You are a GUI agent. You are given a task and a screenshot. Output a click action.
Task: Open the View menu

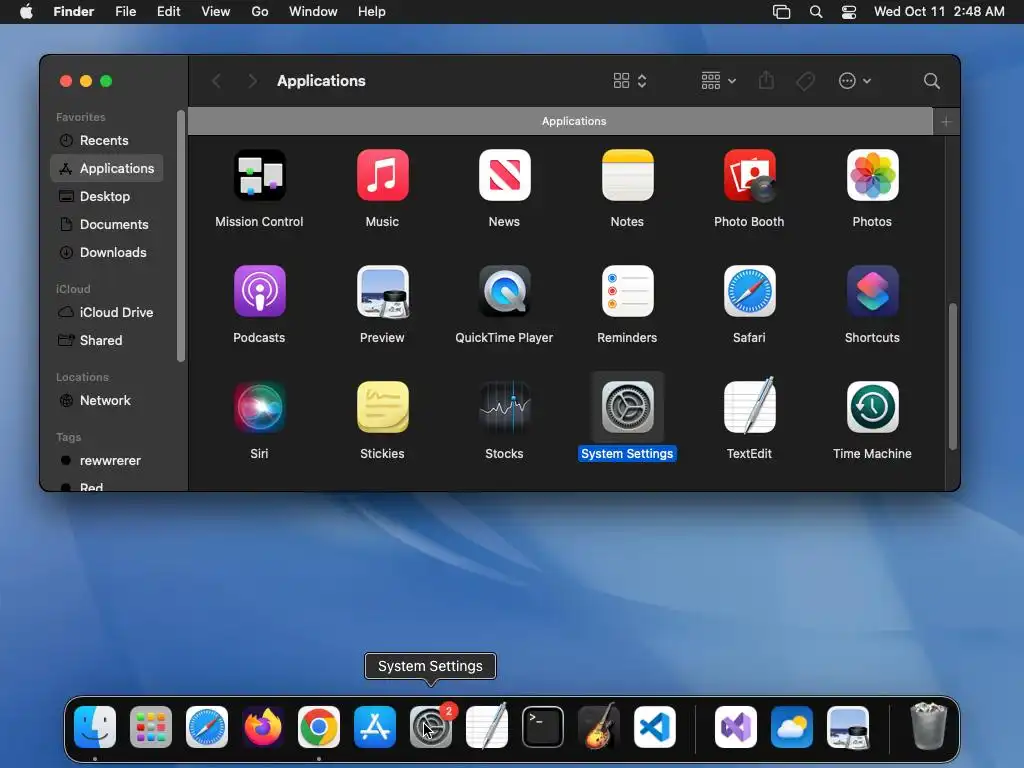(216, 12)
